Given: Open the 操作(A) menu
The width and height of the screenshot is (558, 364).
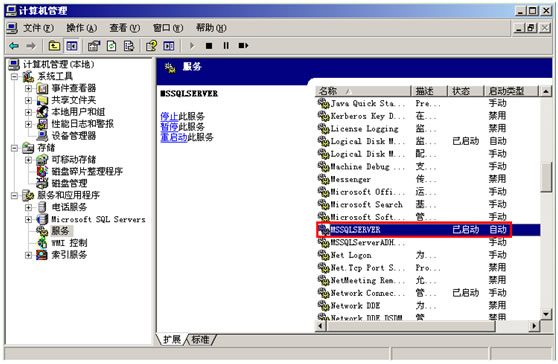Looking at the screenshot, I should click(x=81, y=28).
